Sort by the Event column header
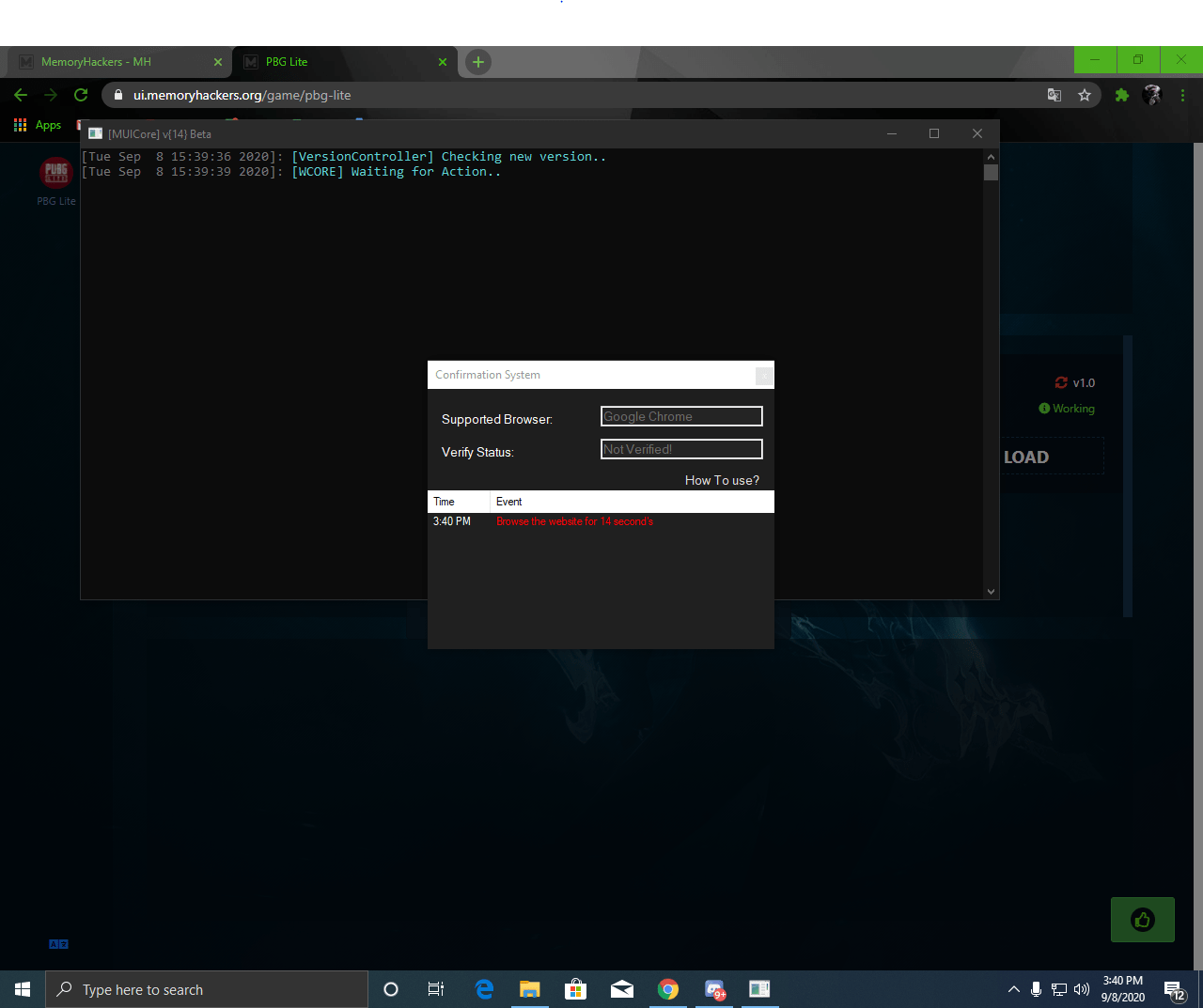The width and height of the screenshot is (1203, 1008). click(x=632, y=502)
